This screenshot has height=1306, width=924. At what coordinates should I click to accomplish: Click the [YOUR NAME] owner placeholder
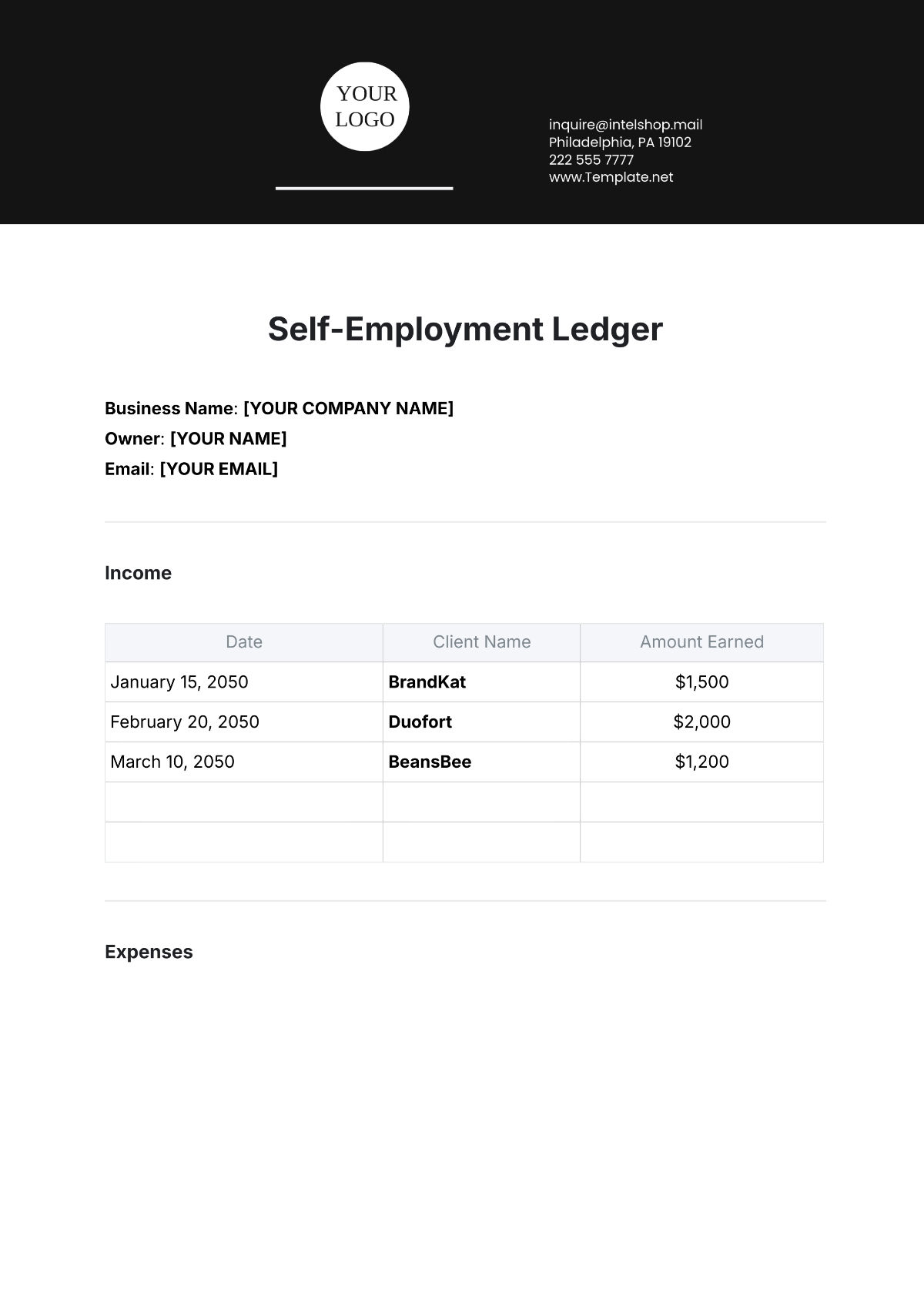[x=228, y=439]
